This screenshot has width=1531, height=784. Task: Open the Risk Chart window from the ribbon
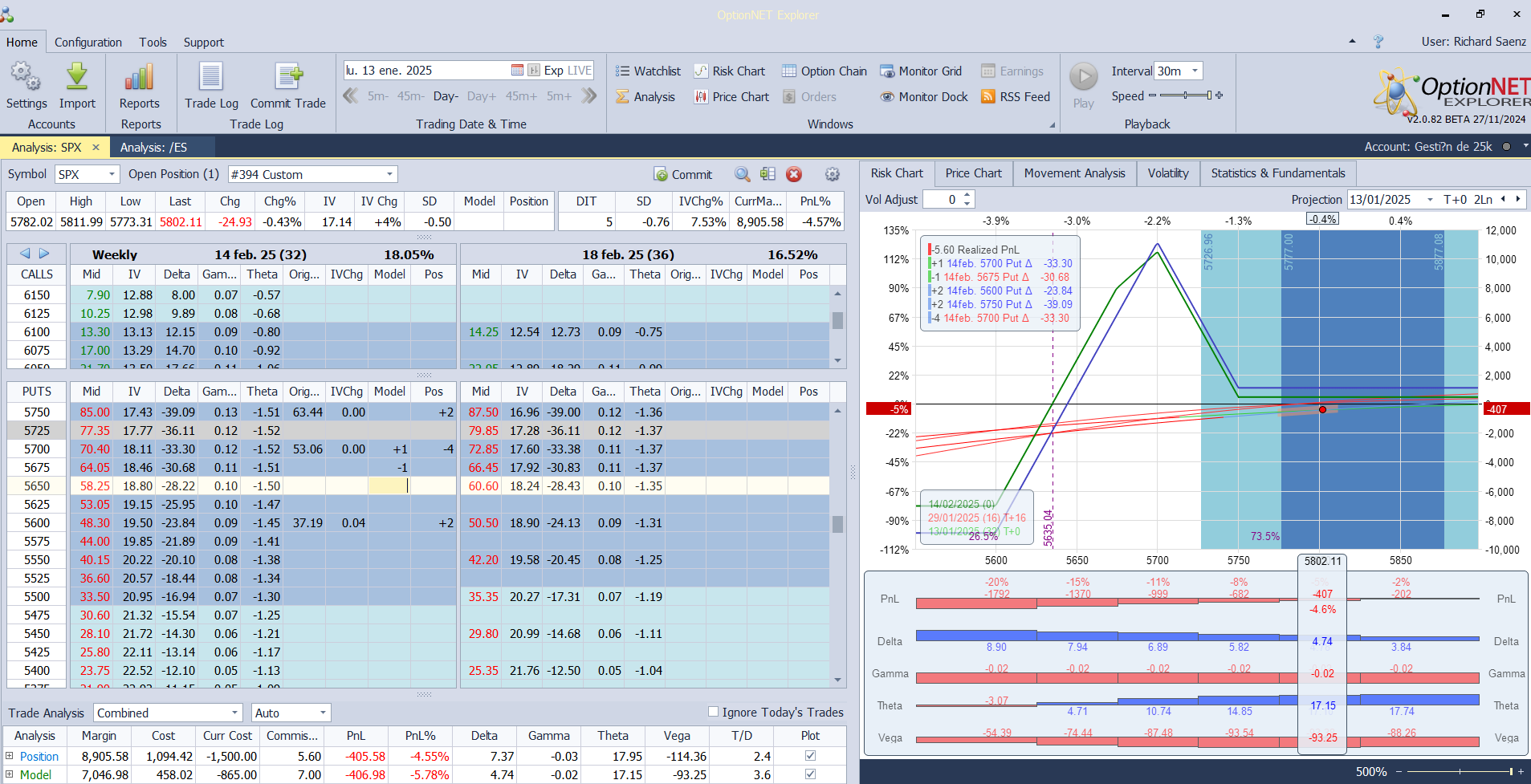[x=730, y=71]
